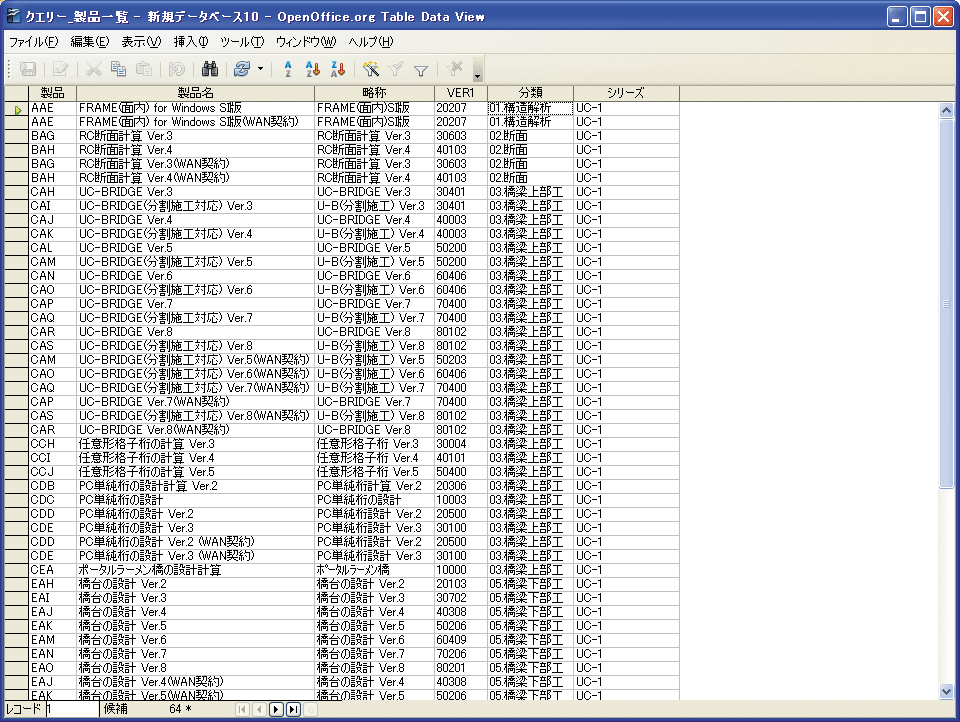Screen dimensions: 960x722
Task: Select the 分類 column header
Action: tap(530, 93)
